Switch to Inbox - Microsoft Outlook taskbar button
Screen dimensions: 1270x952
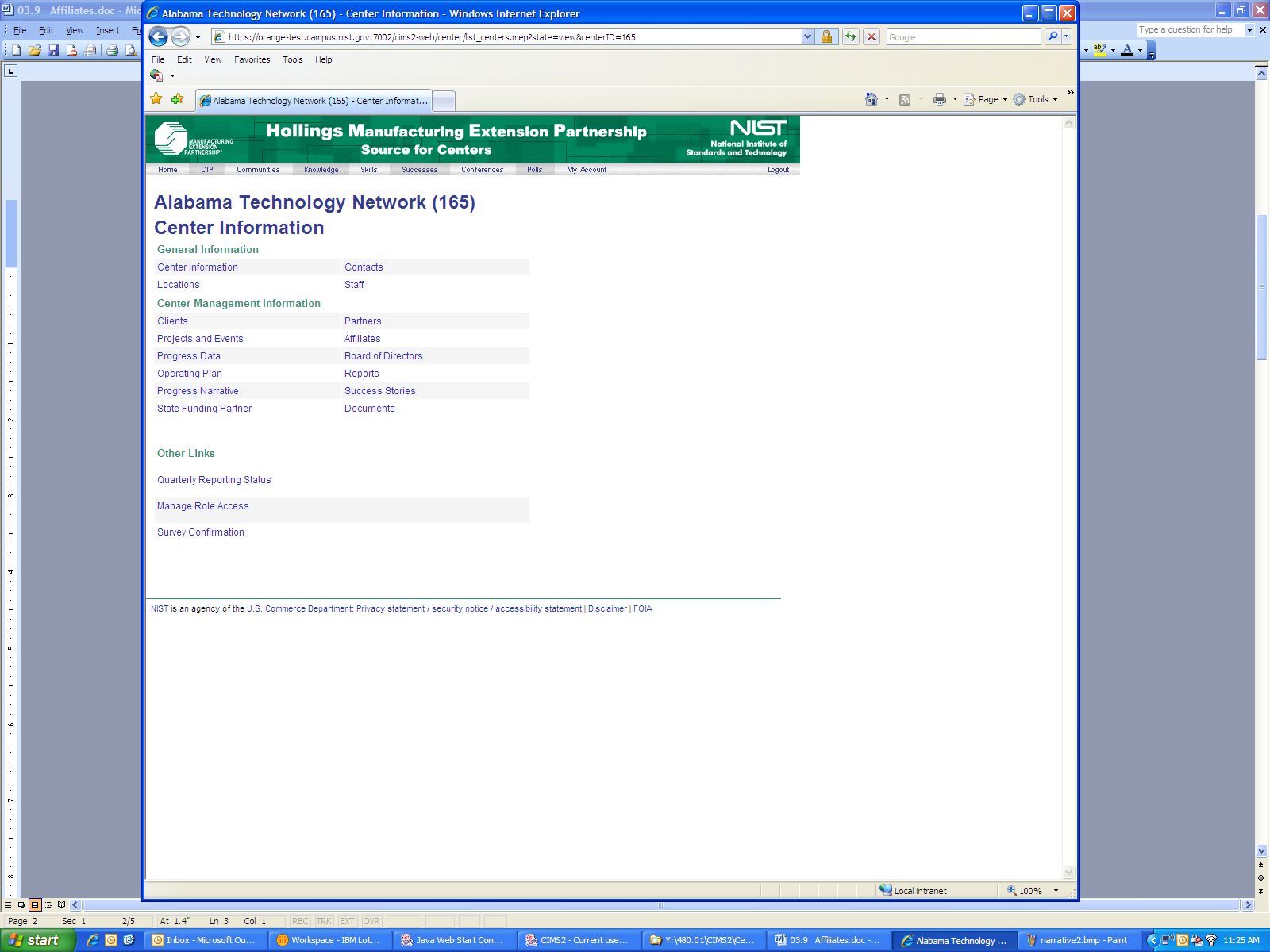pyautogui.click(x=205, y=940)
